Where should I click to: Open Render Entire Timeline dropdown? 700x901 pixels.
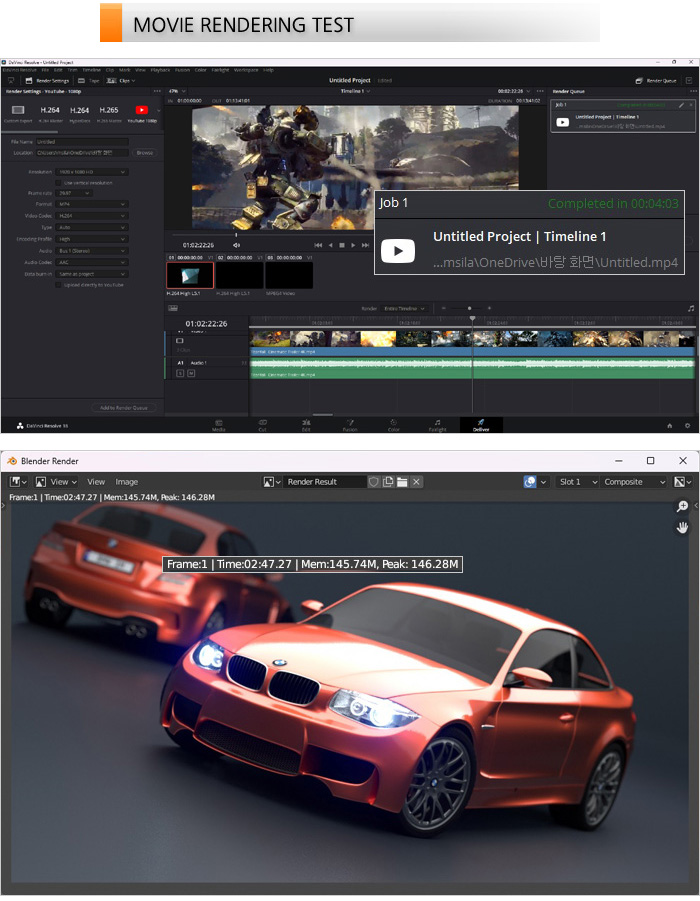click(404, 309)
